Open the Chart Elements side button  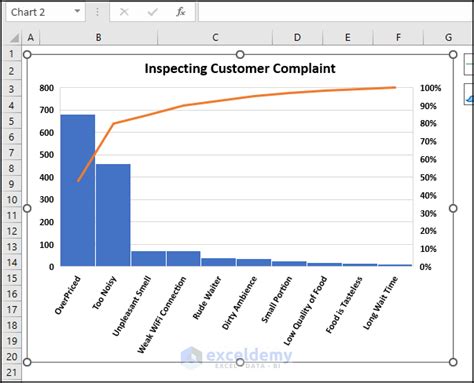pyautogui.click(x=469, y=64)
